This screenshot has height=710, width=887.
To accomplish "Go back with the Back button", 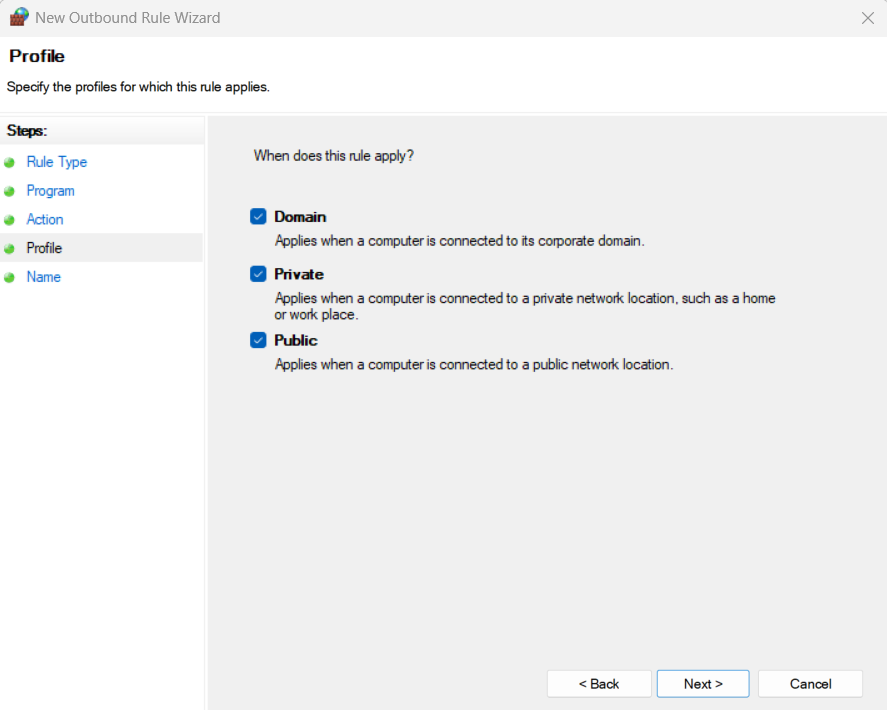I will coord(599,684).
